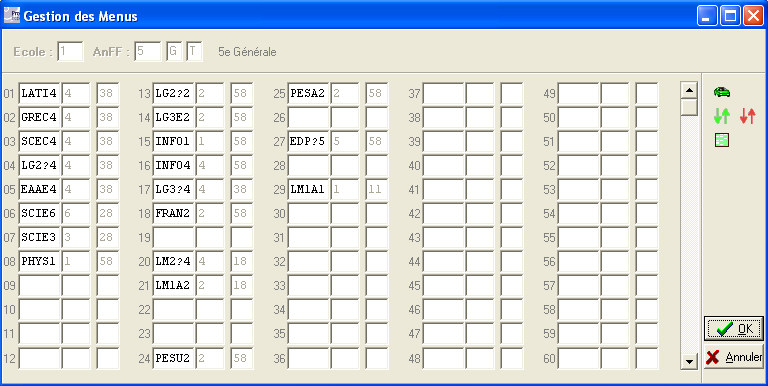Click the value 18 in row 20
768x386 pixels.
(242, 262)
